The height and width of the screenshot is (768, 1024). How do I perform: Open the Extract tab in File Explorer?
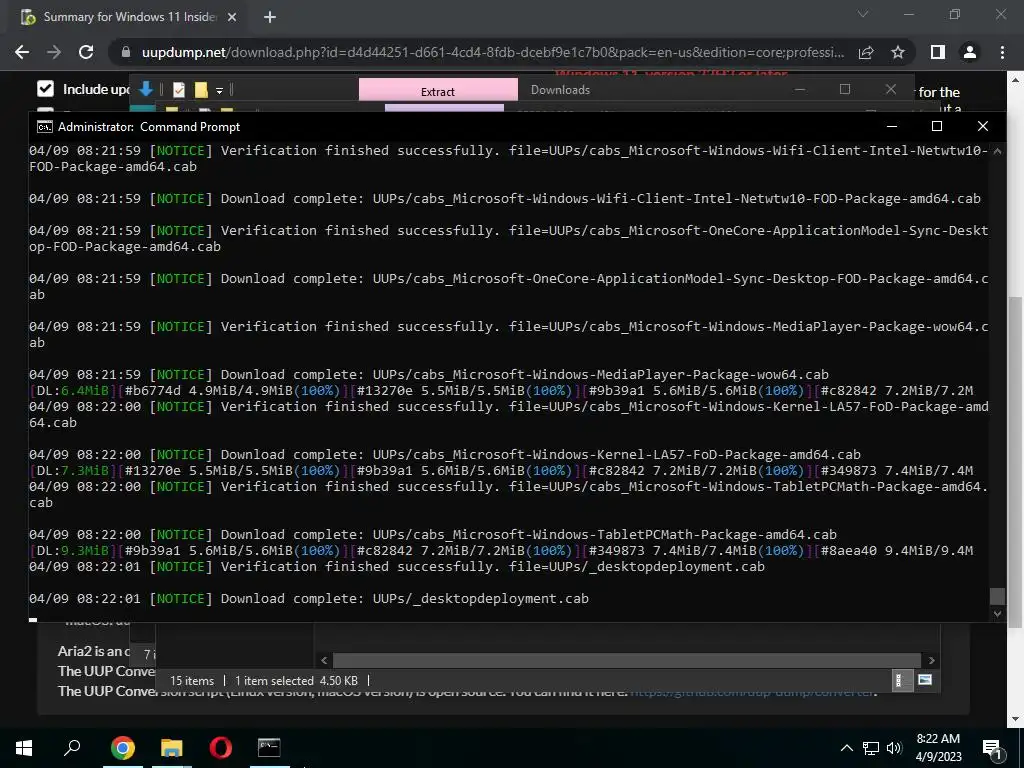(x=438, y=91)
